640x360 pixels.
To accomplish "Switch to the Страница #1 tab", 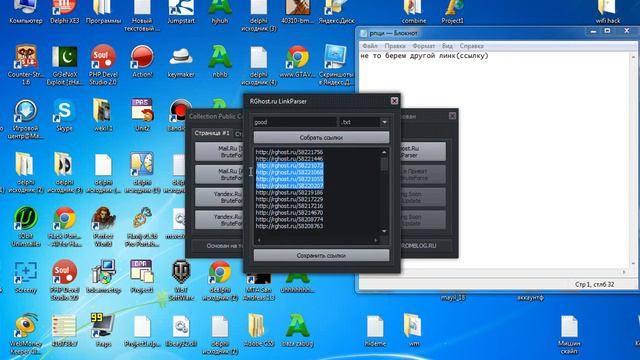I will point(212,133).
